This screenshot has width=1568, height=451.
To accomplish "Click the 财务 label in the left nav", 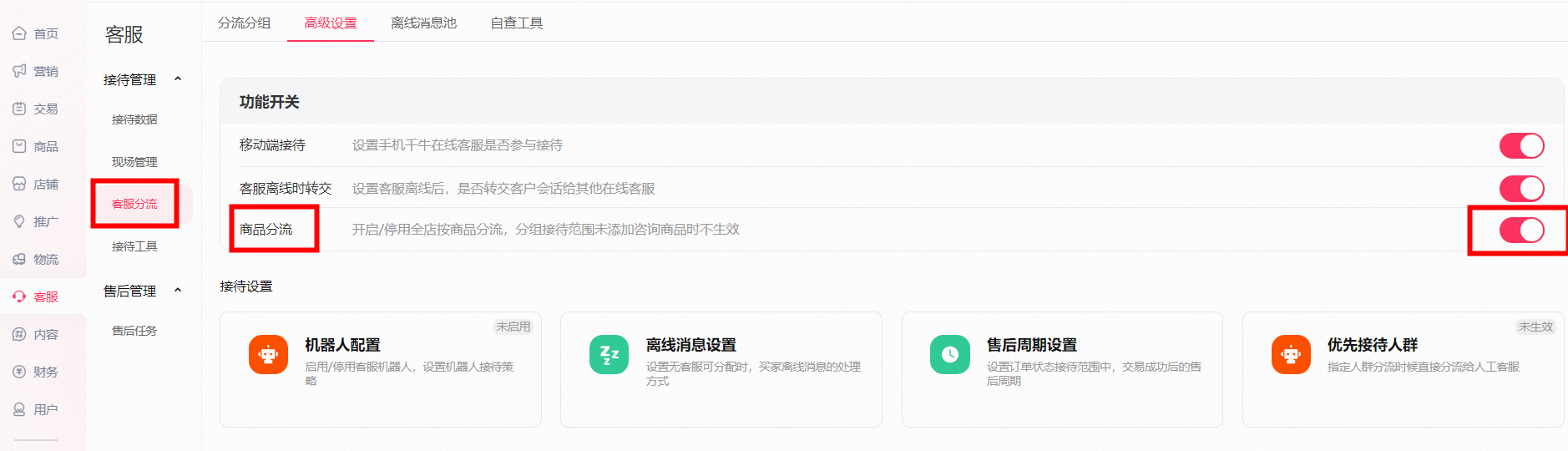I will 46,372.
